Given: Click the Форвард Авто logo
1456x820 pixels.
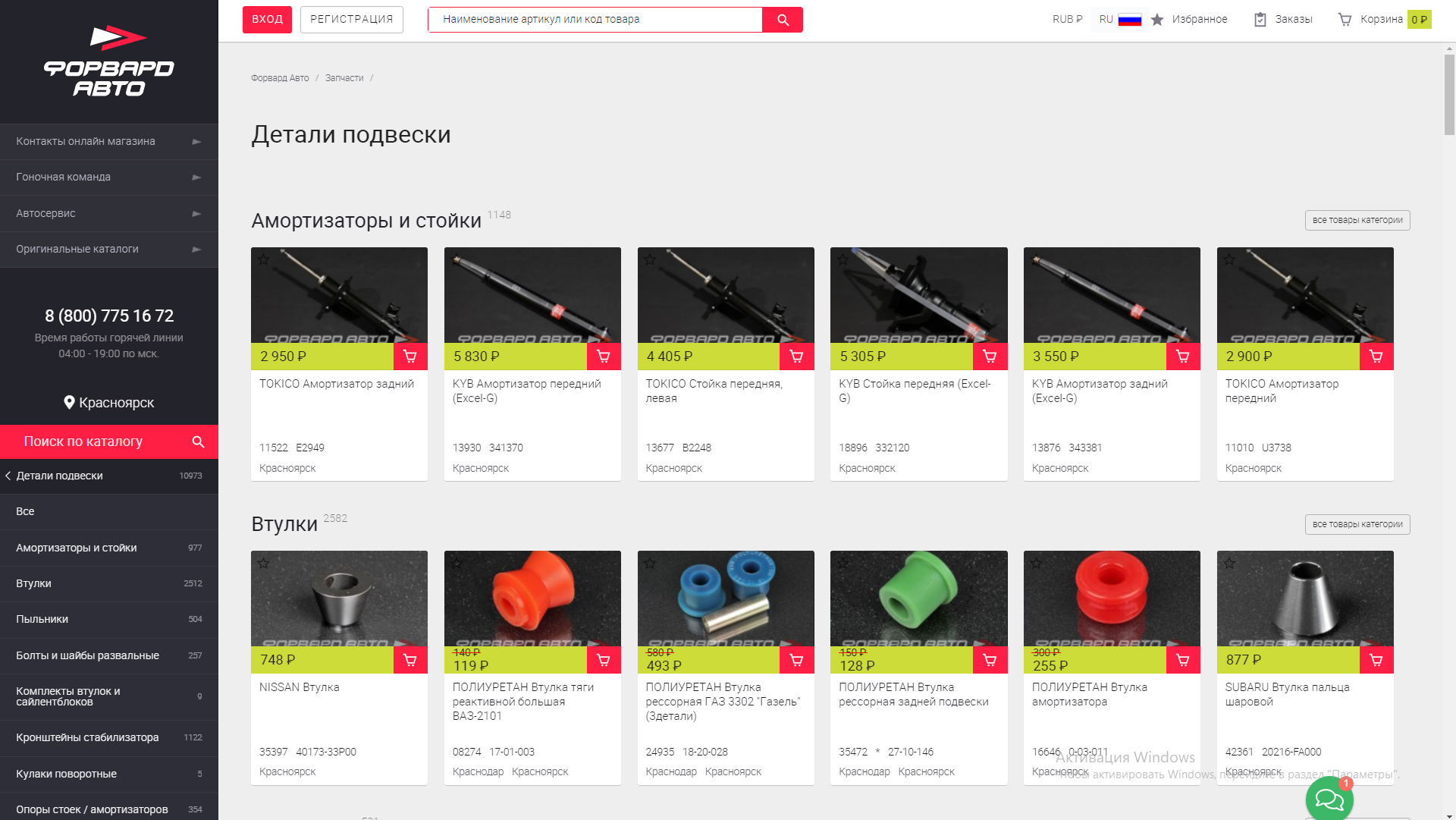Looking at the screenshot, I should click(x=109, y=61).
